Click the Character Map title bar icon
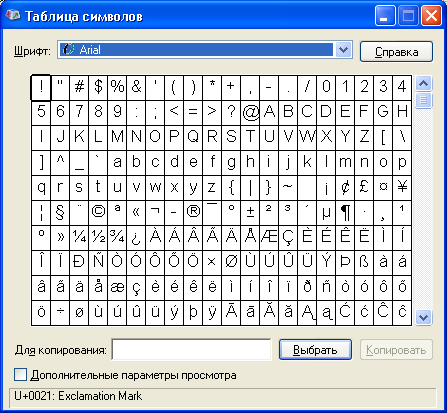447x413 pixels. (13, 15)
